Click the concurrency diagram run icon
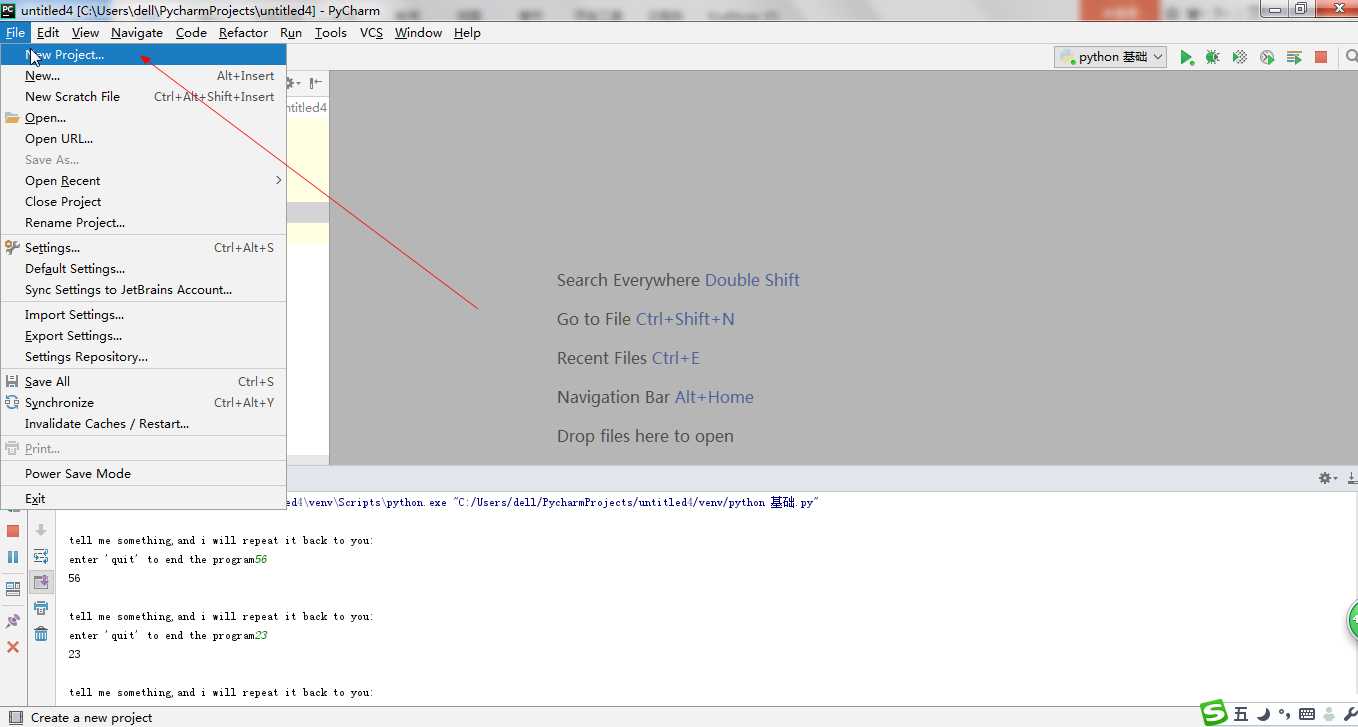The height and width of the screenshot is (727, 1358). [x=1294, y=57]
